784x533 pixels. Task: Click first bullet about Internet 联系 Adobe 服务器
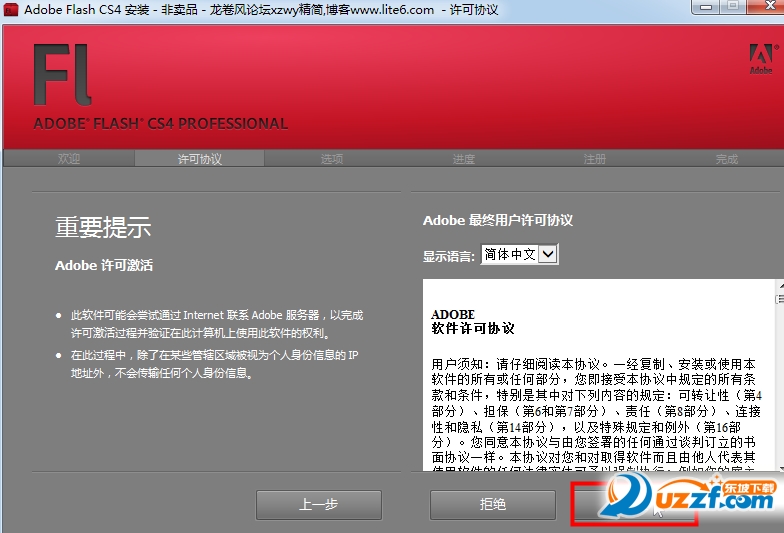click(x=216, y=324)
